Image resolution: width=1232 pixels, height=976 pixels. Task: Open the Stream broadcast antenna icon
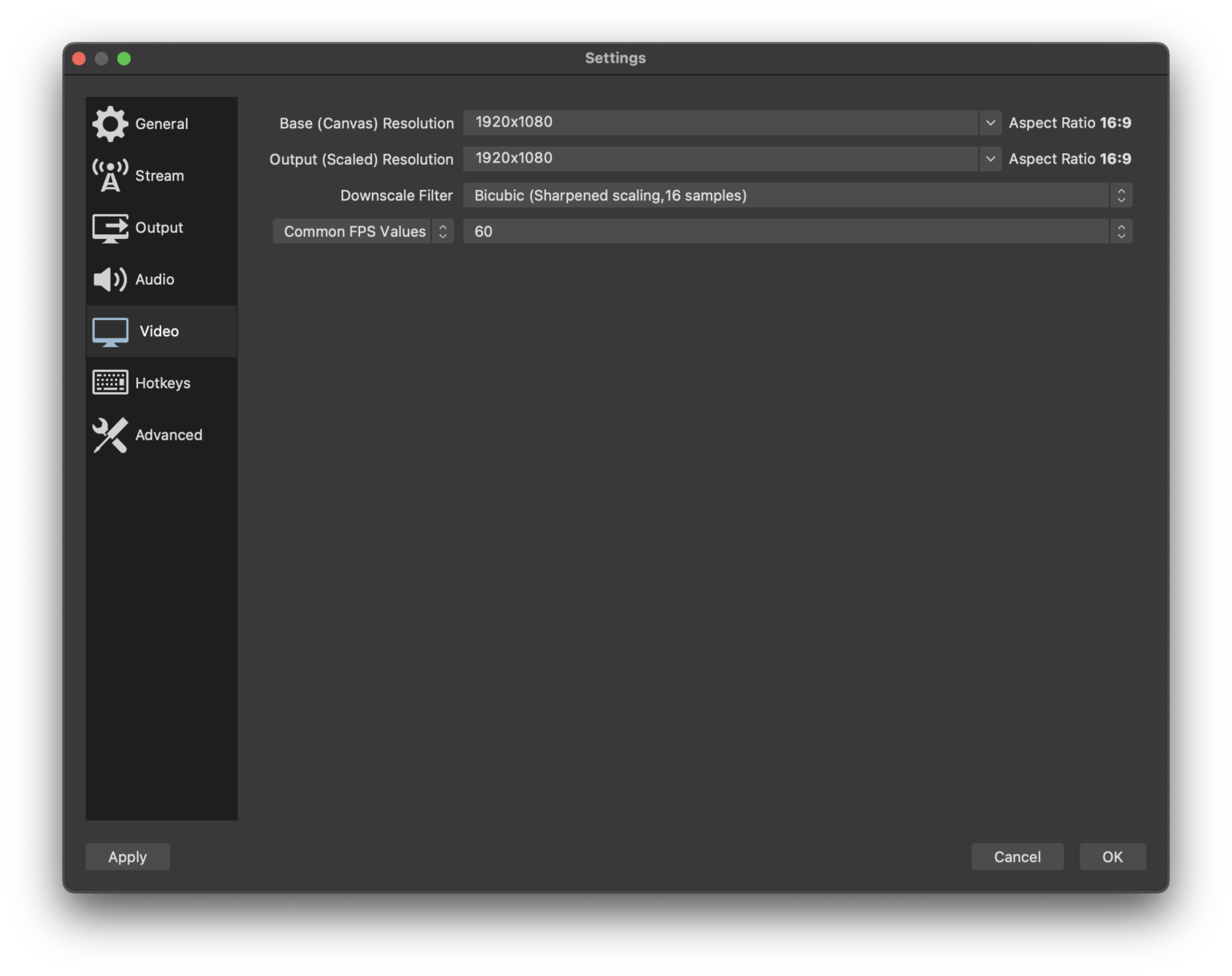tap(110, 175)
